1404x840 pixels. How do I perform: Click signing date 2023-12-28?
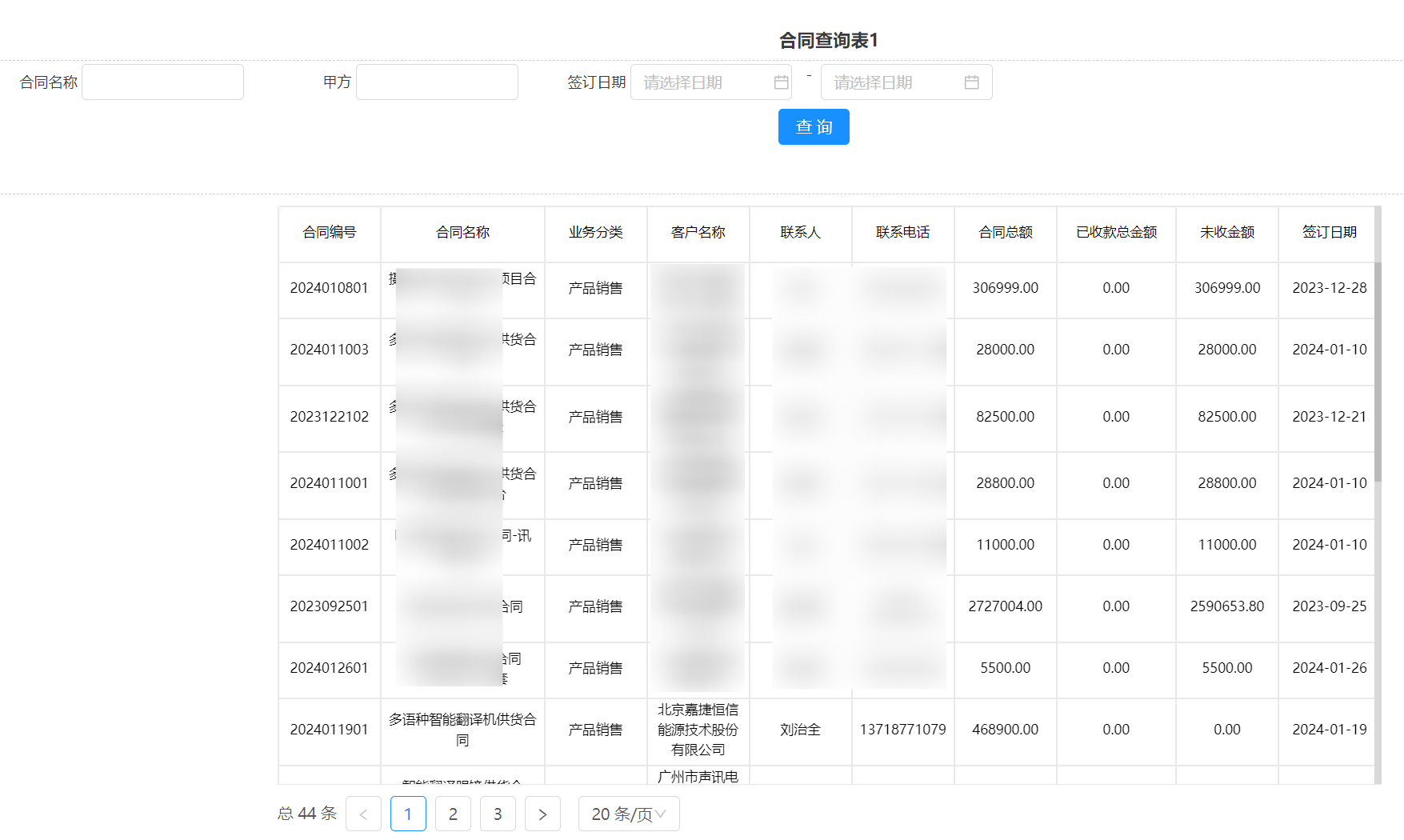coord(1330,288)
